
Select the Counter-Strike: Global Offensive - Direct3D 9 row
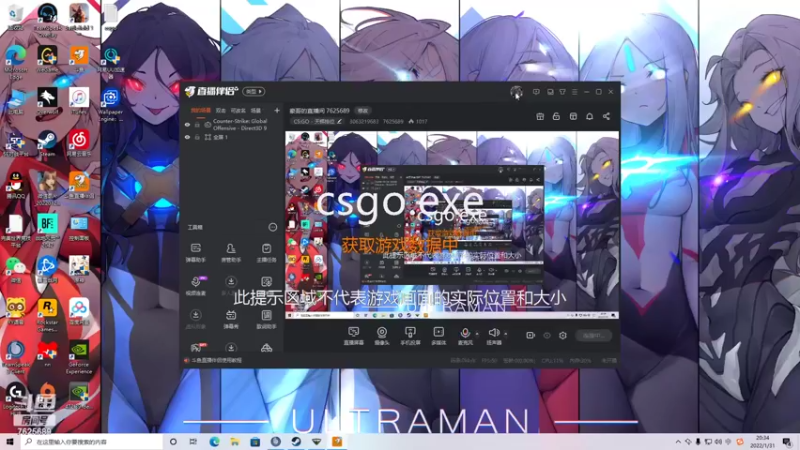(x=231, y=124)
